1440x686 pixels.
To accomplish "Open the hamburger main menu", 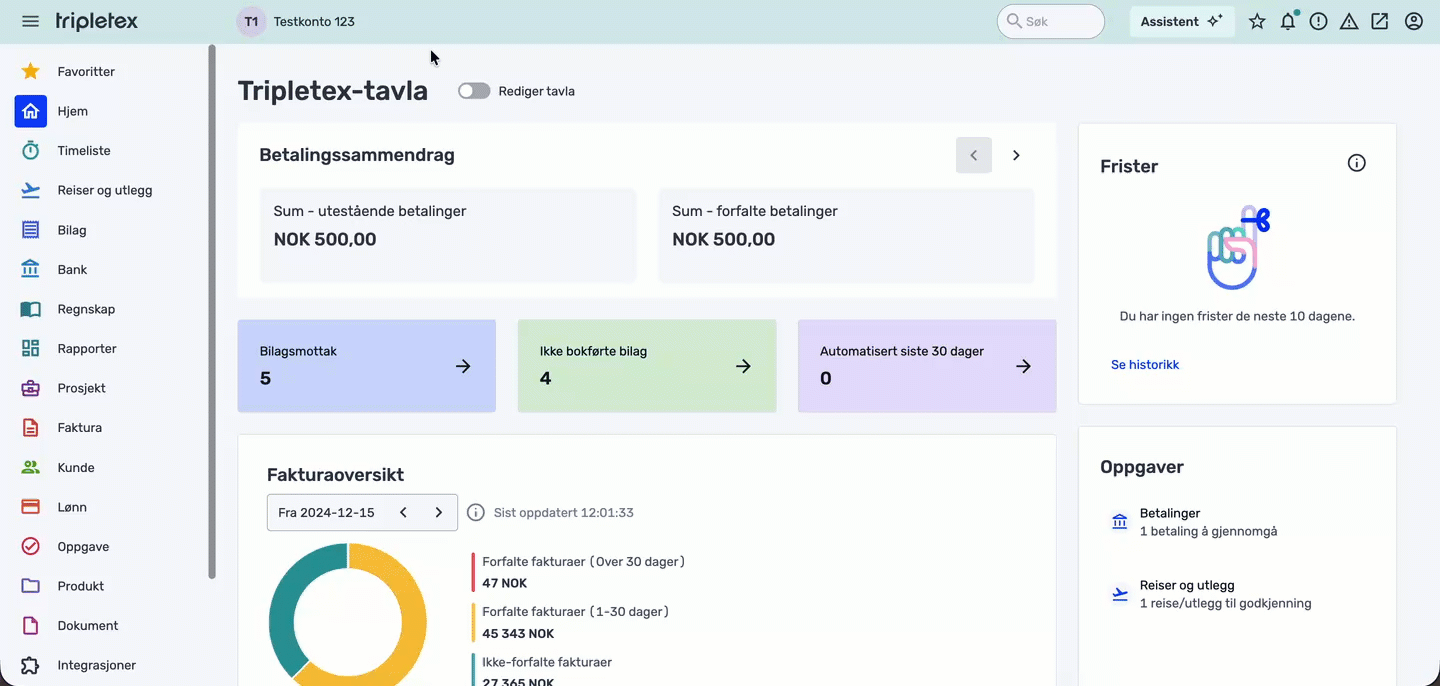I will pos(30,21).
